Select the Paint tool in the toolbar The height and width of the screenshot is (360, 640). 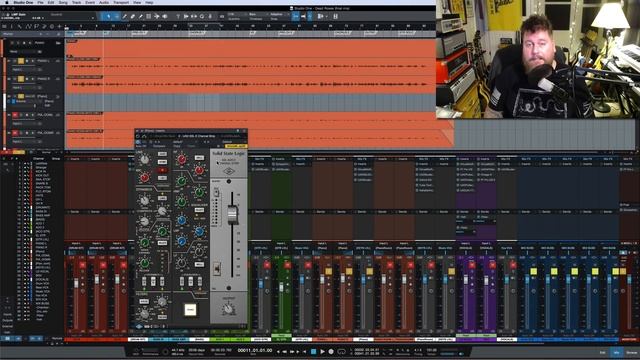pos(140,16)
